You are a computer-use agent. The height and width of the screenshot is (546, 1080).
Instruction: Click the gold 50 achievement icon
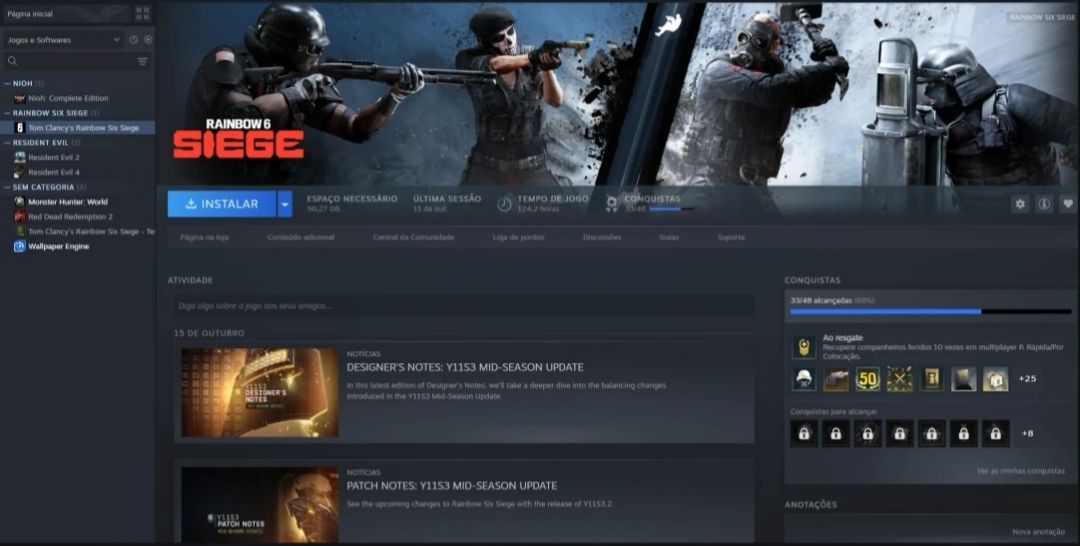[x=868, y=379]
